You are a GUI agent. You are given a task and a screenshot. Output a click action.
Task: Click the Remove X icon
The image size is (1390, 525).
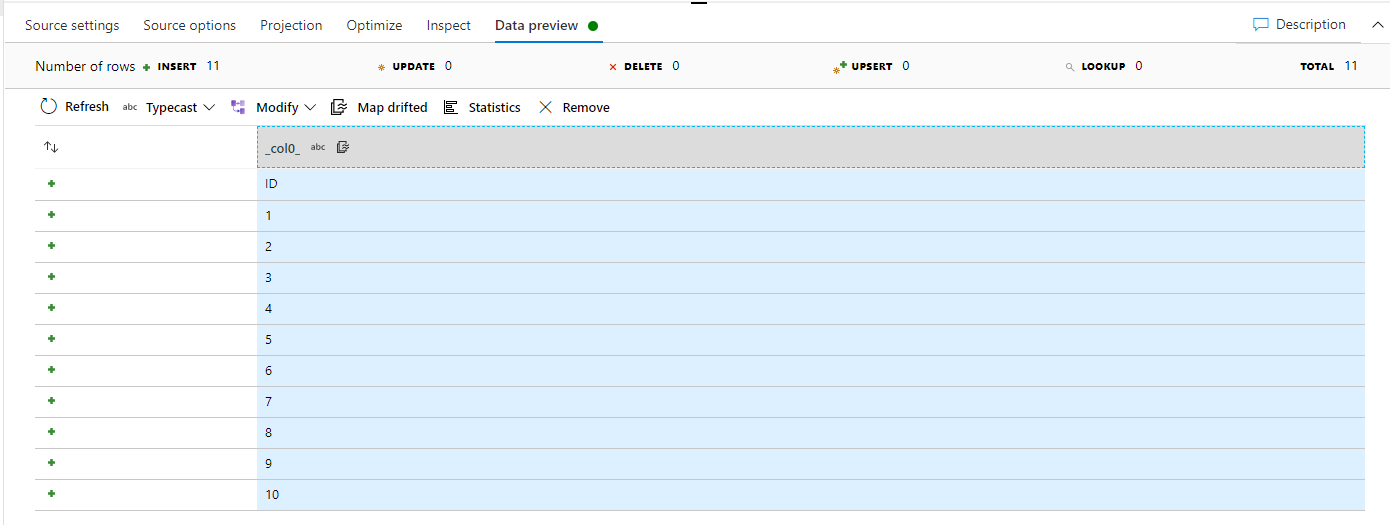click(545, 107)
